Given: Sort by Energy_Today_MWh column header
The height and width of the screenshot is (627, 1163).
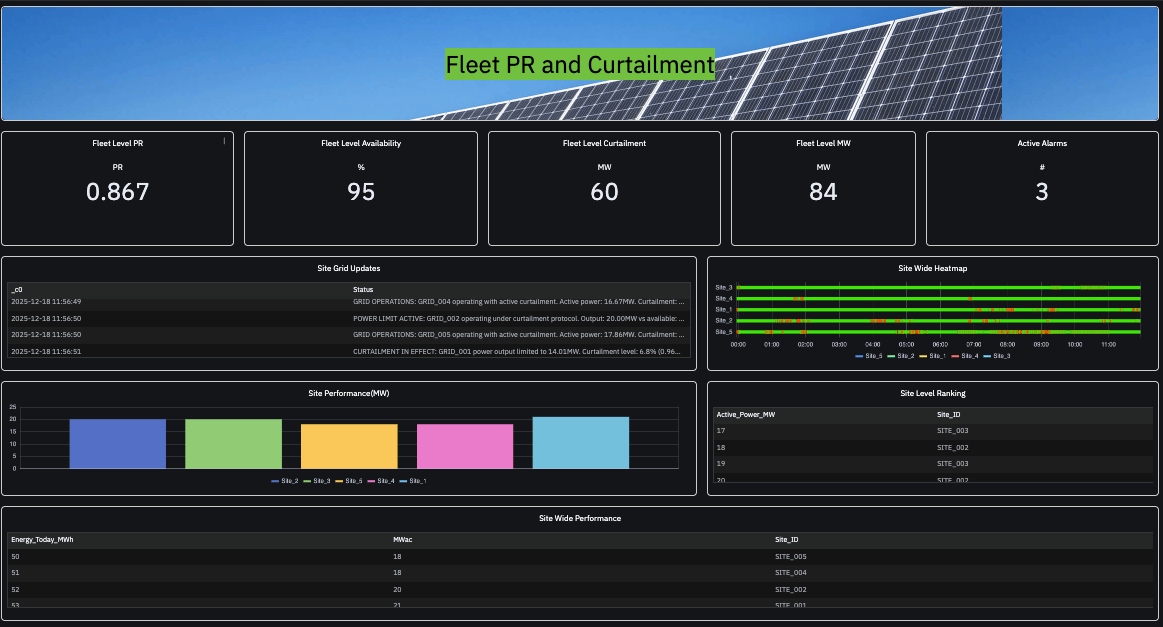Looking at the screenshot, I should click(x=42, y=539).
